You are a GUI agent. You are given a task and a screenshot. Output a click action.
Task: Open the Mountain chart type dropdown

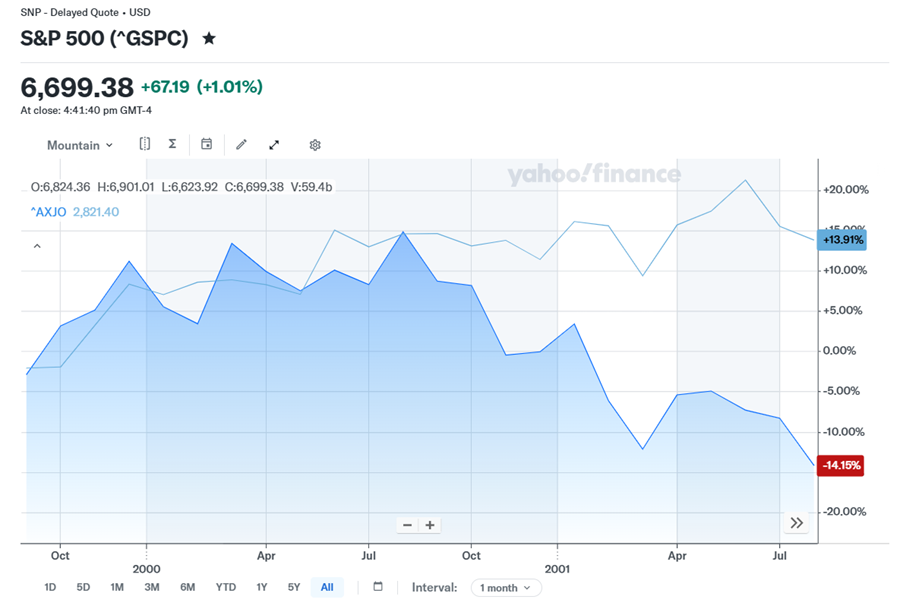coord(79,145)
